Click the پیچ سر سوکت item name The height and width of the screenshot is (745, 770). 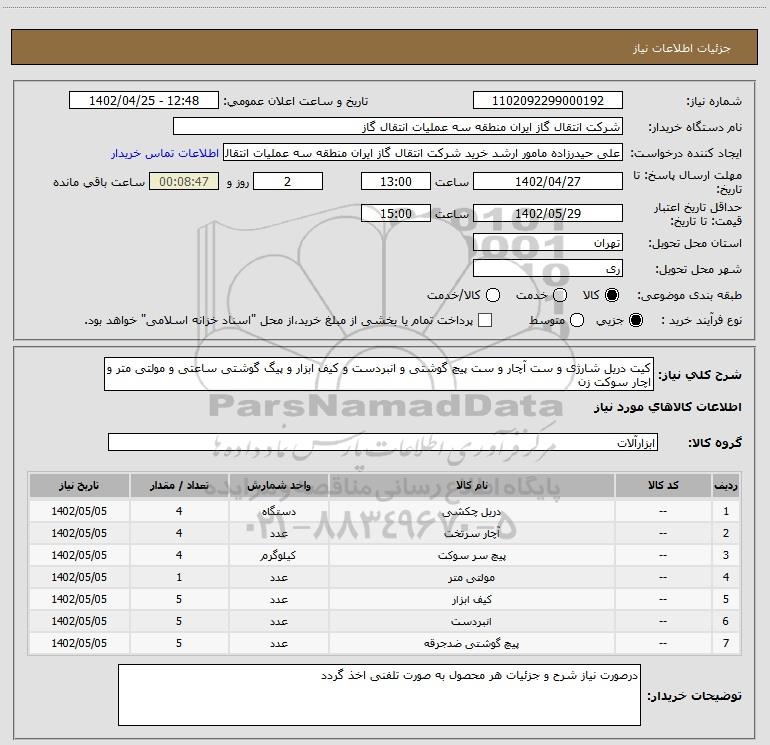(x=471, y=556)
